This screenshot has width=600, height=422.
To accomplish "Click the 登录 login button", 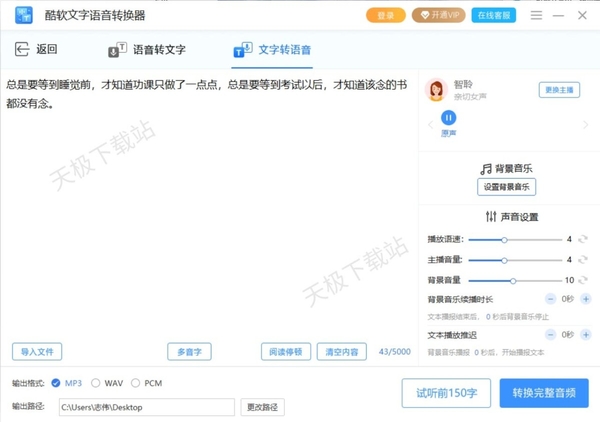I will point(386,15).
